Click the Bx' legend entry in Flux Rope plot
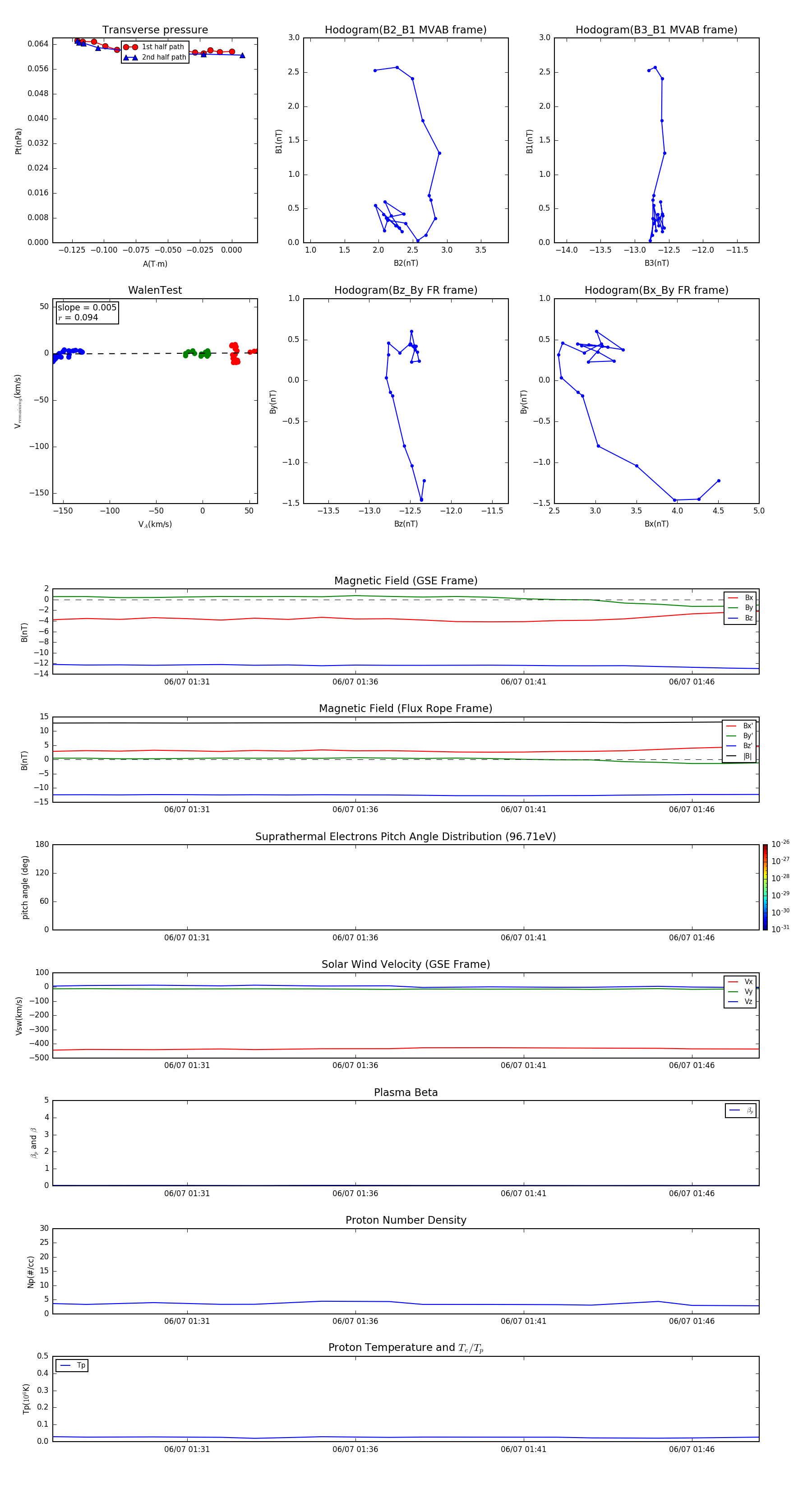812x1489 pixels. click(x=739, y=726)
